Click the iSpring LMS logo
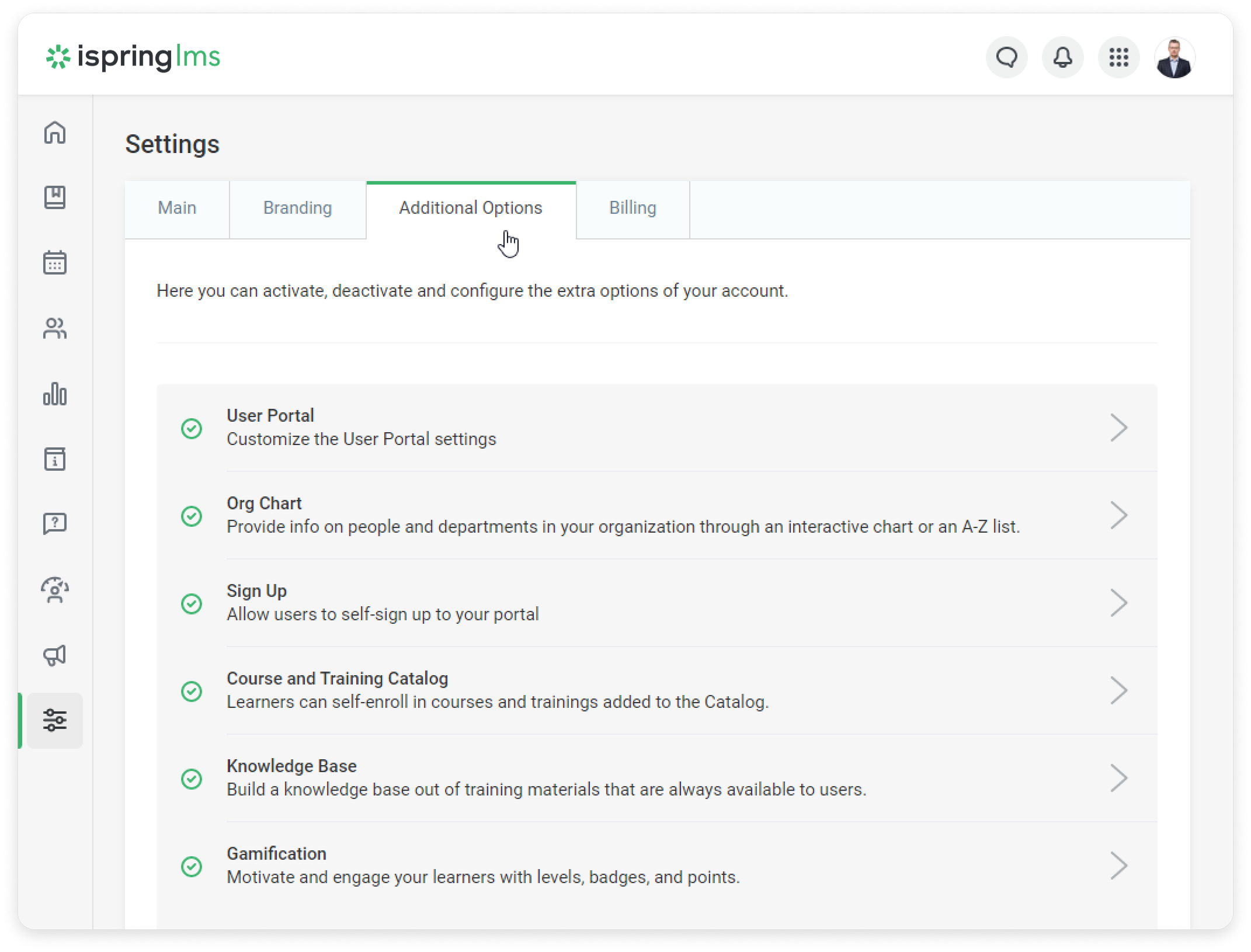 133,57
